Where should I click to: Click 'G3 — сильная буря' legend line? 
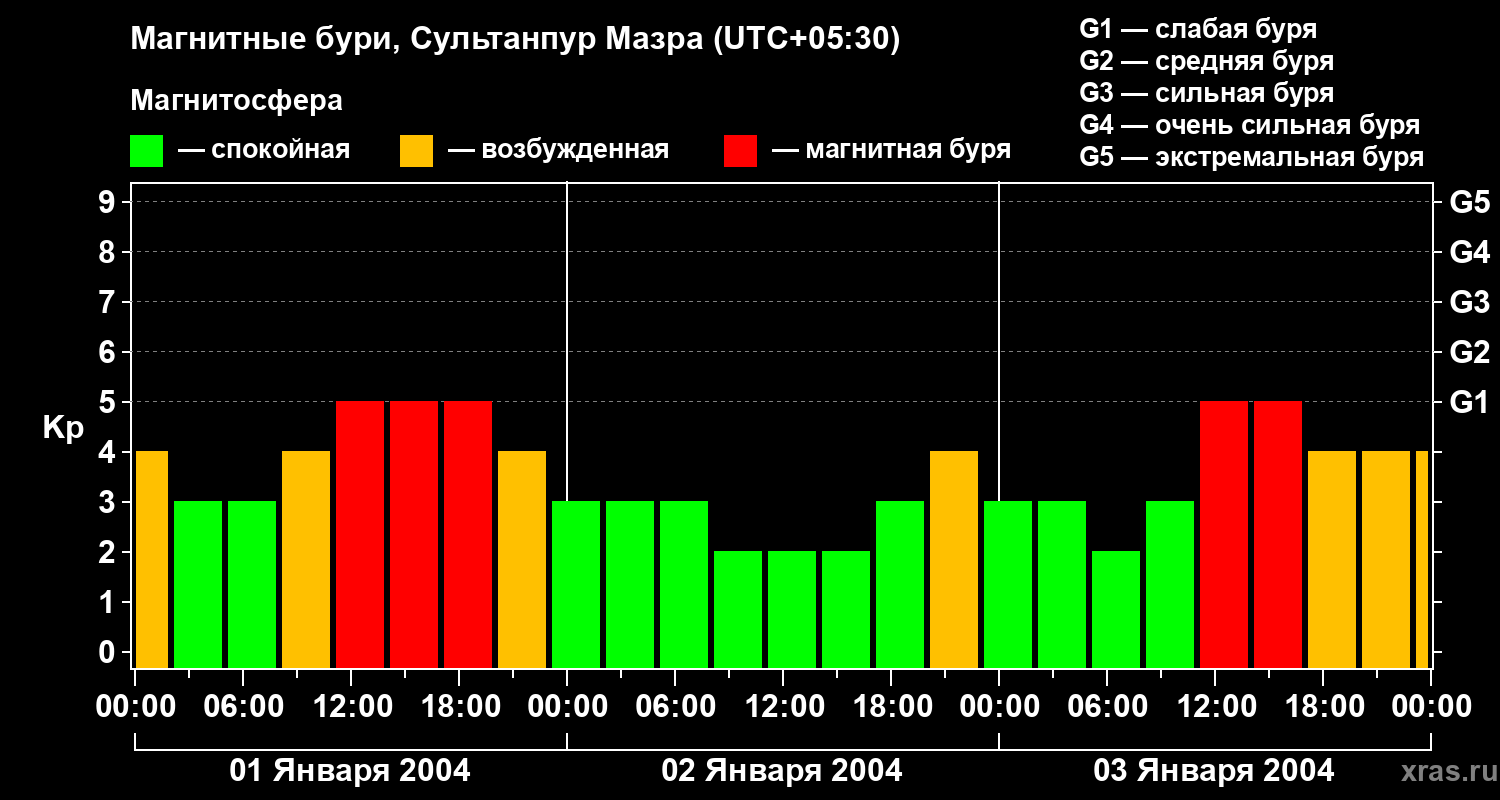1207,93
